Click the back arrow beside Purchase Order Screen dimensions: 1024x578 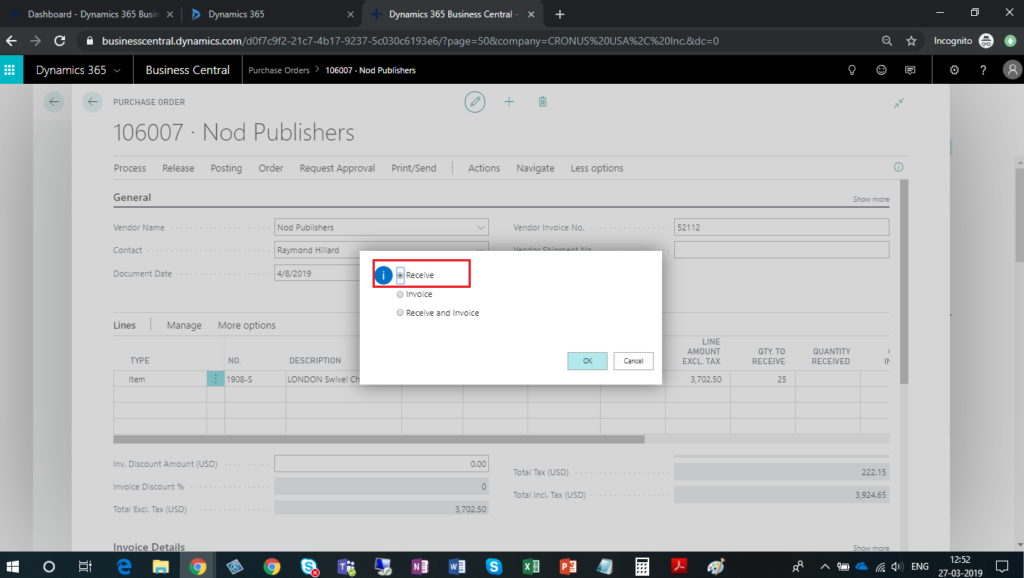coord(93,102)
